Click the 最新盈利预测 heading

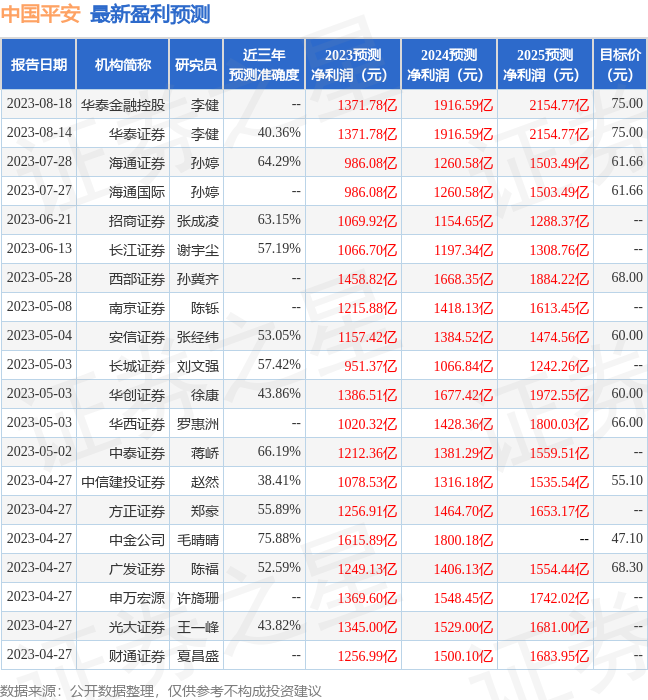coord(150,14)
